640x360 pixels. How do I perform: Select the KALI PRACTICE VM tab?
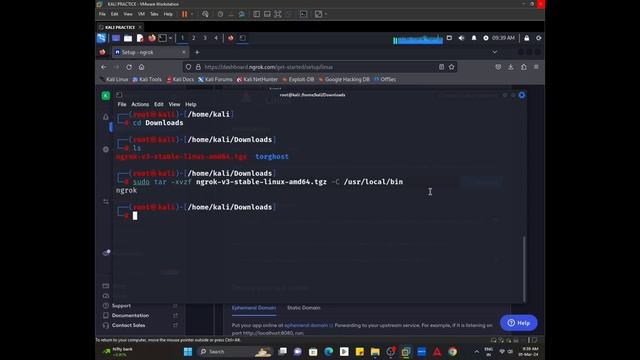[x=120, y=27]
